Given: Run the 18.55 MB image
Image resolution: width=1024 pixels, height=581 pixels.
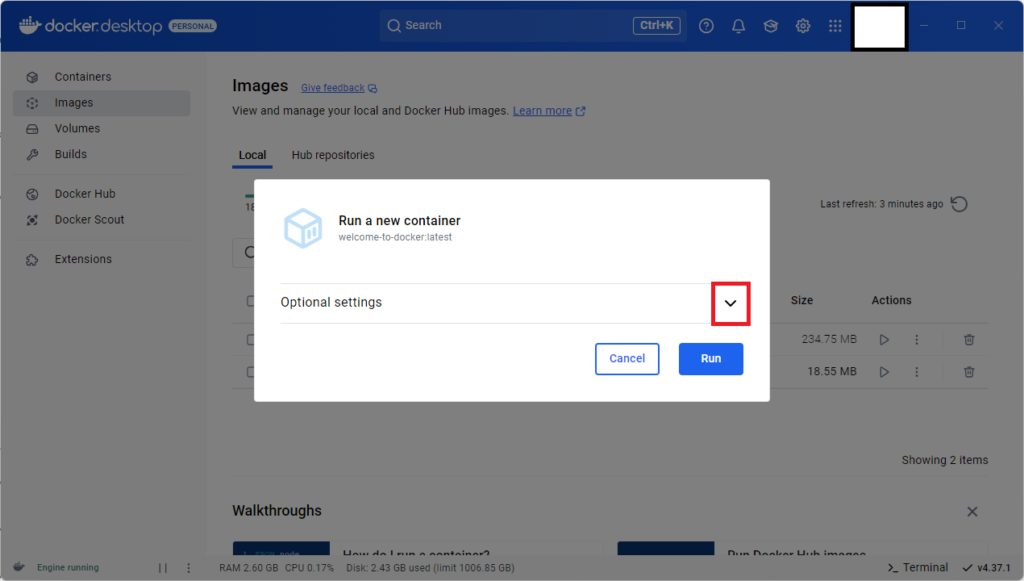Looking at the screenshot, I should 884,371.
